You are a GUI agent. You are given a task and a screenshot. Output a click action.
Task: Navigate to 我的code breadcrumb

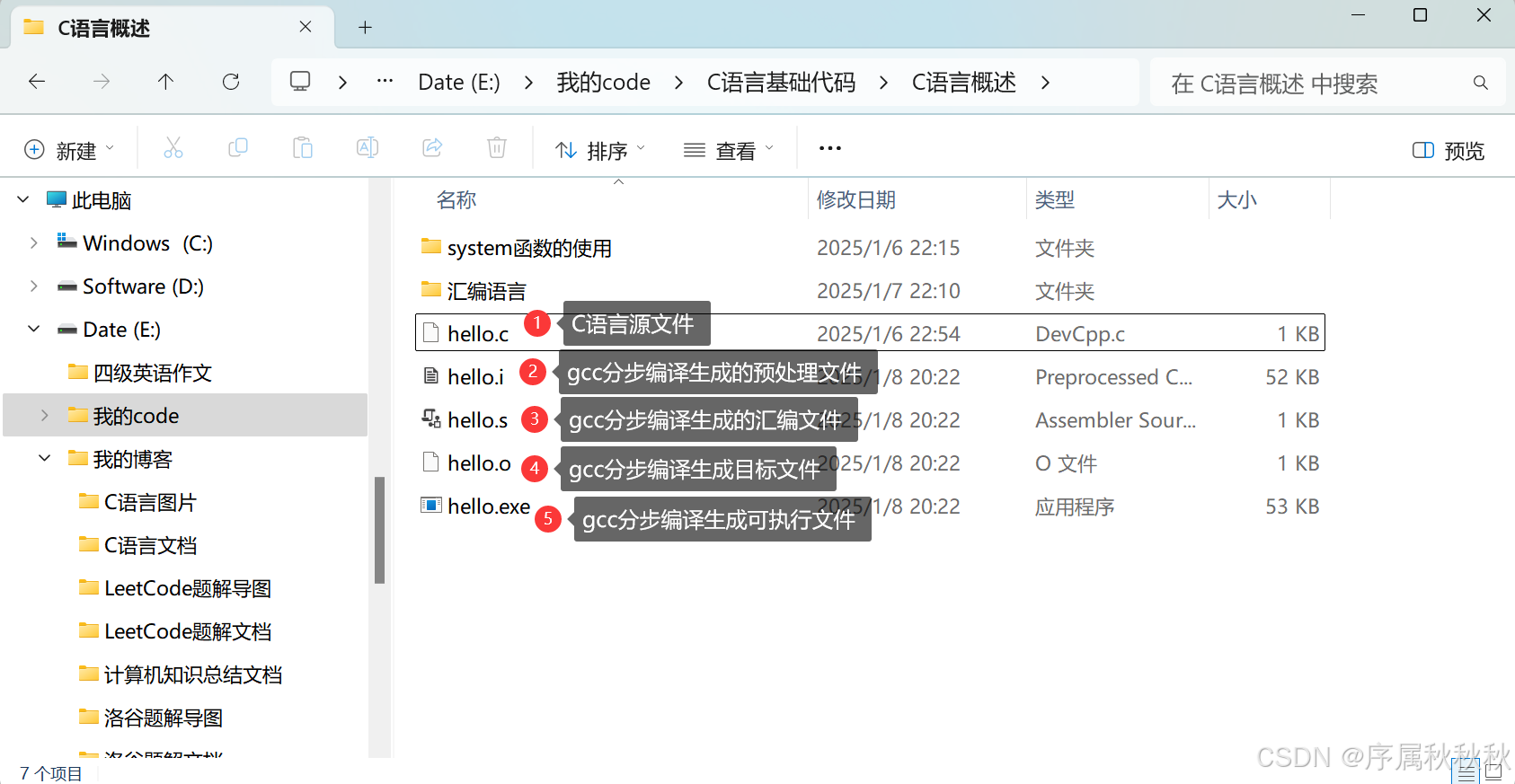pyautogui.click(x=604, y=83)
